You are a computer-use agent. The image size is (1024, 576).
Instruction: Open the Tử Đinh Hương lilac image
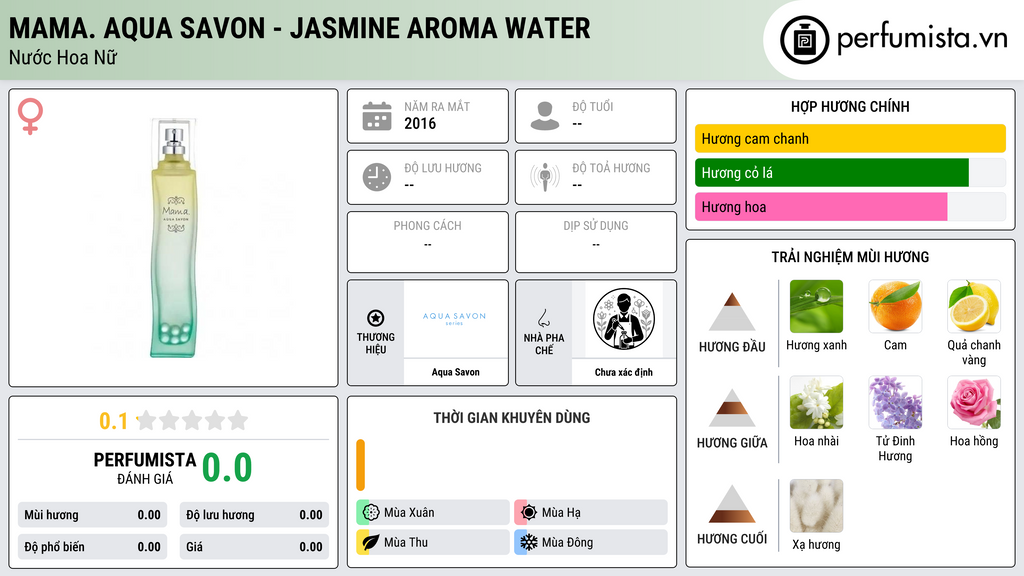(x=895, y=402)
